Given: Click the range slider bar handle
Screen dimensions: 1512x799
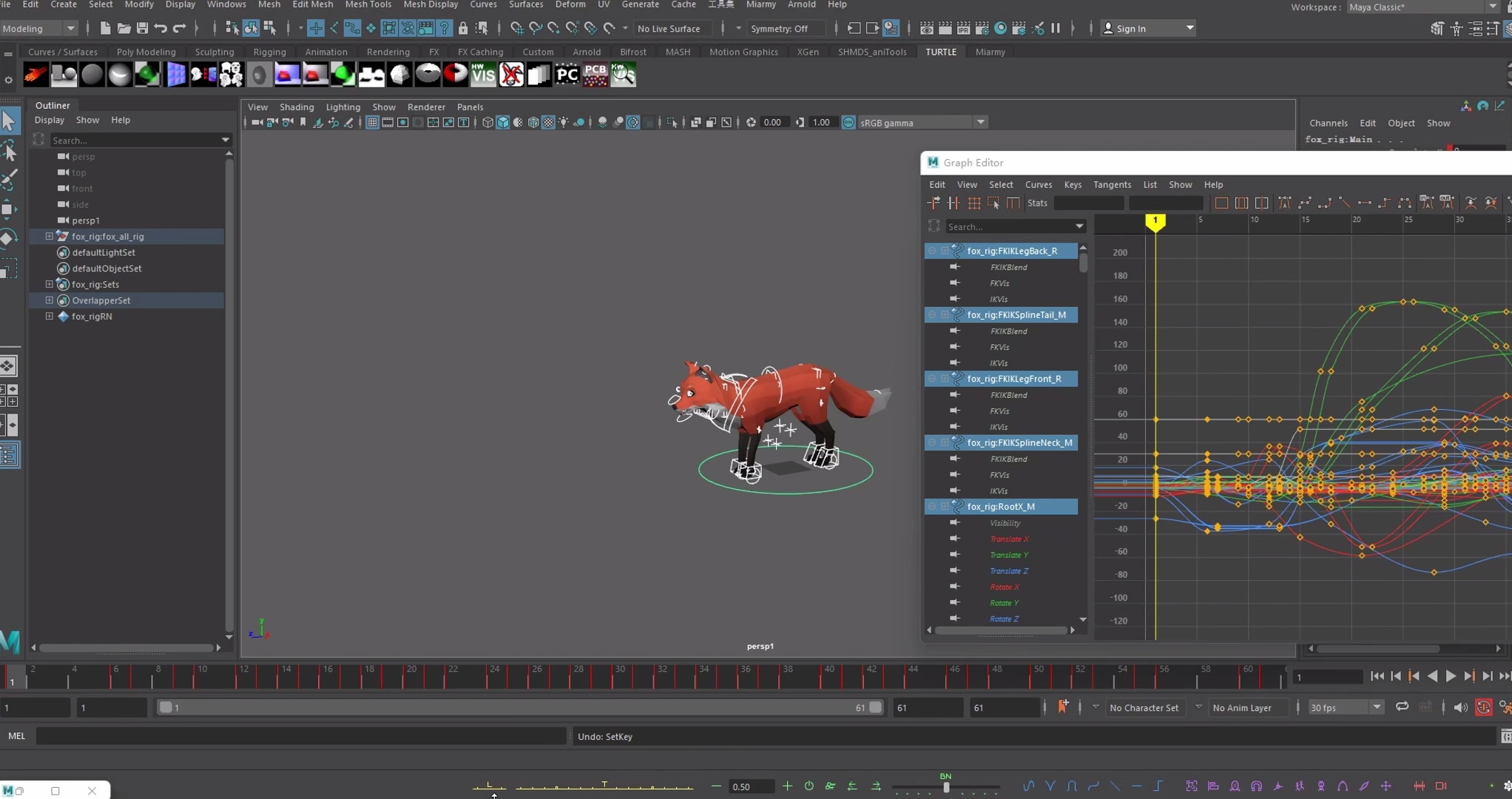Looking at the screenshot, I should pos(166,708).
